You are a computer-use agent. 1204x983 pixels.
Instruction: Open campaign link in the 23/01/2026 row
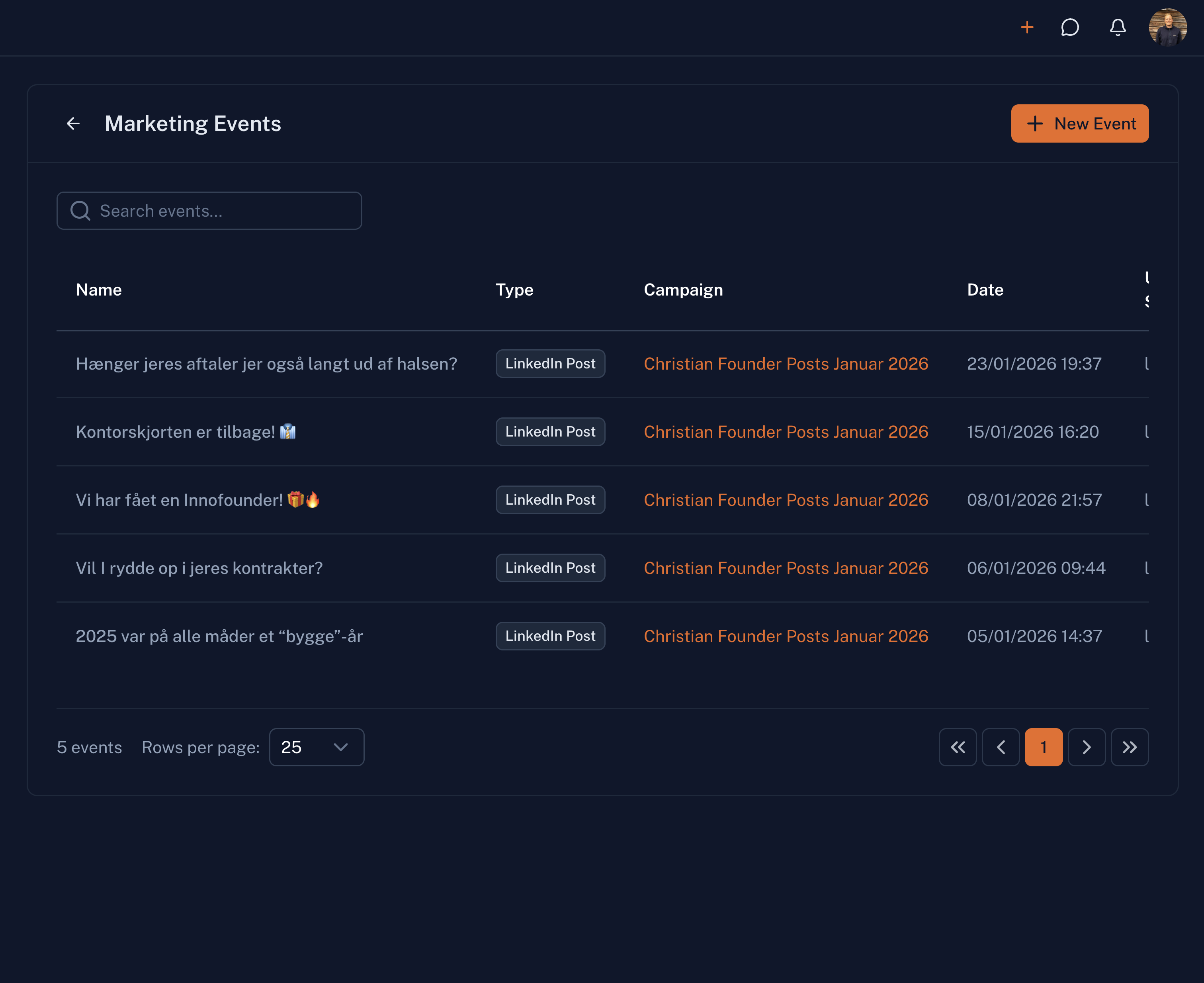pos(786,364)
